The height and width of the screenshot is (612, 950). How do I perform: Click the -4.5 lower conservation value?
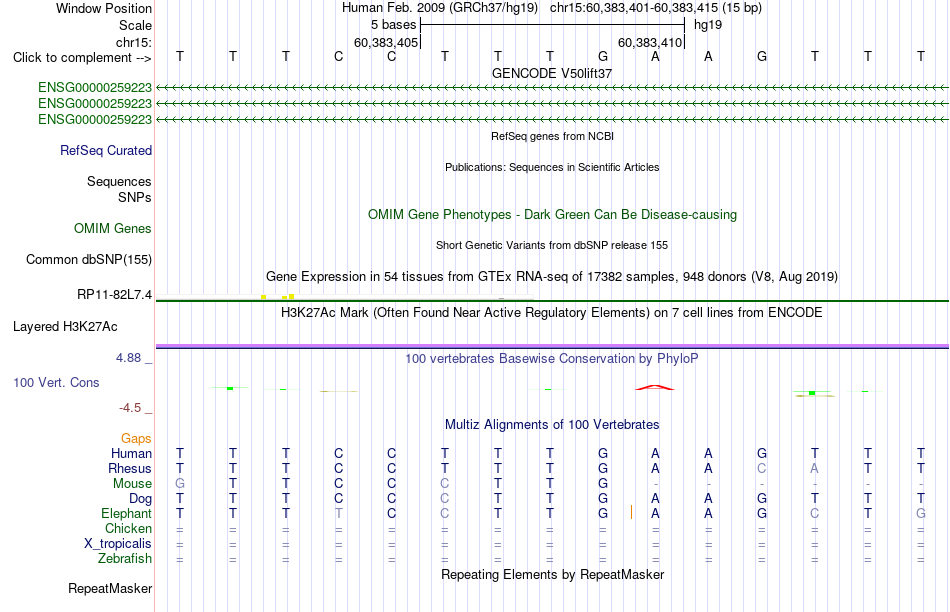130,408
